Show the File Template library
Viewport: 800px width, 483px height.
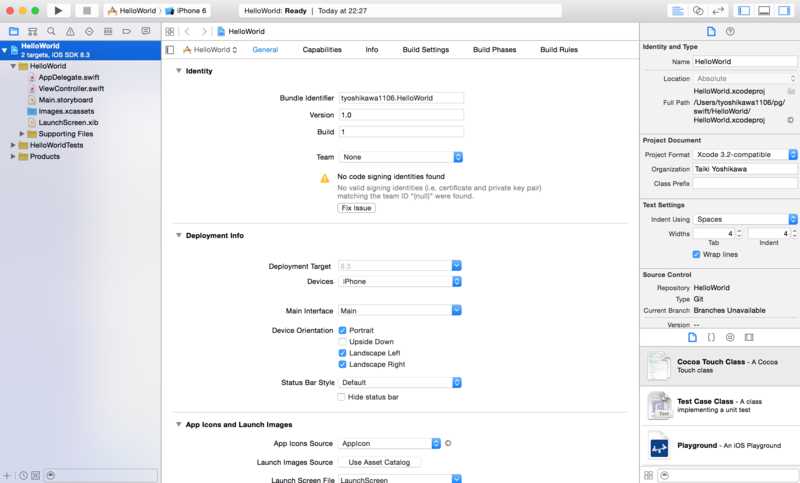[x=692, y=338]
